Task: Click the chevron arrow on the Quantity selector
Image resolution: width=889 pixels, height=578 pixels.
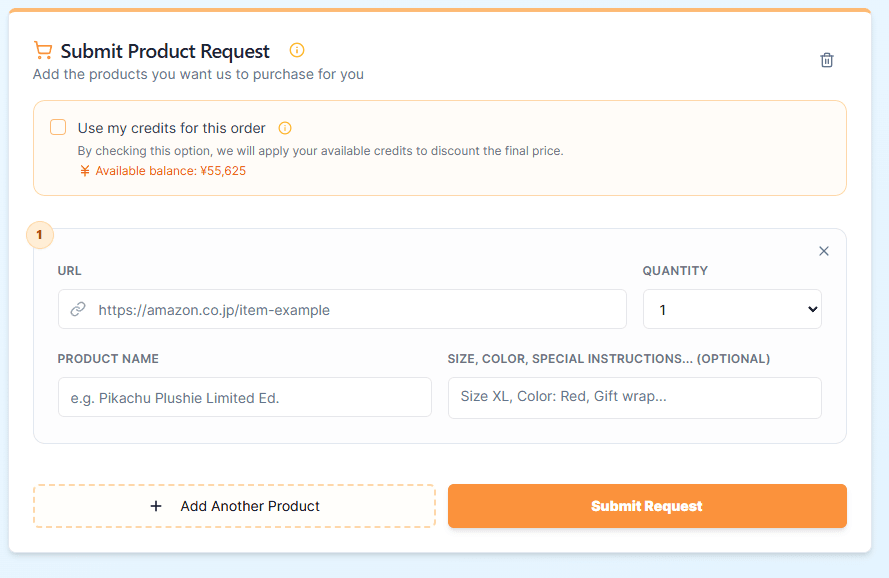Action: tap(811, 310)
